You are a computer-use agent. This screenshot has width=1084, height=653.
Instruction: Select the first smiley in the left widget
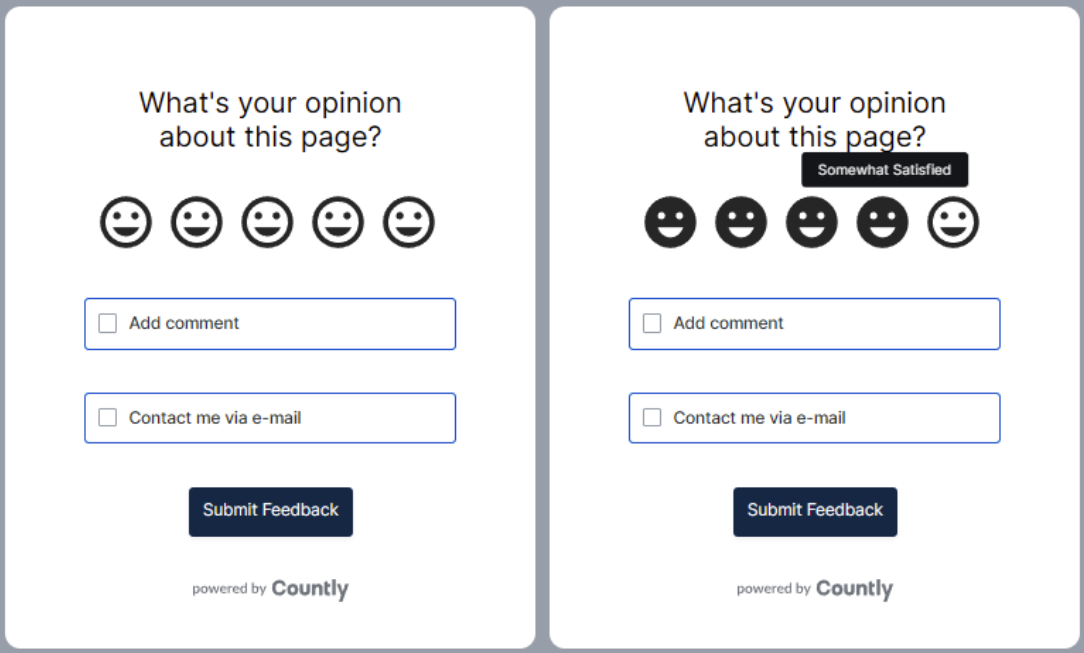[x=126, y=223]
